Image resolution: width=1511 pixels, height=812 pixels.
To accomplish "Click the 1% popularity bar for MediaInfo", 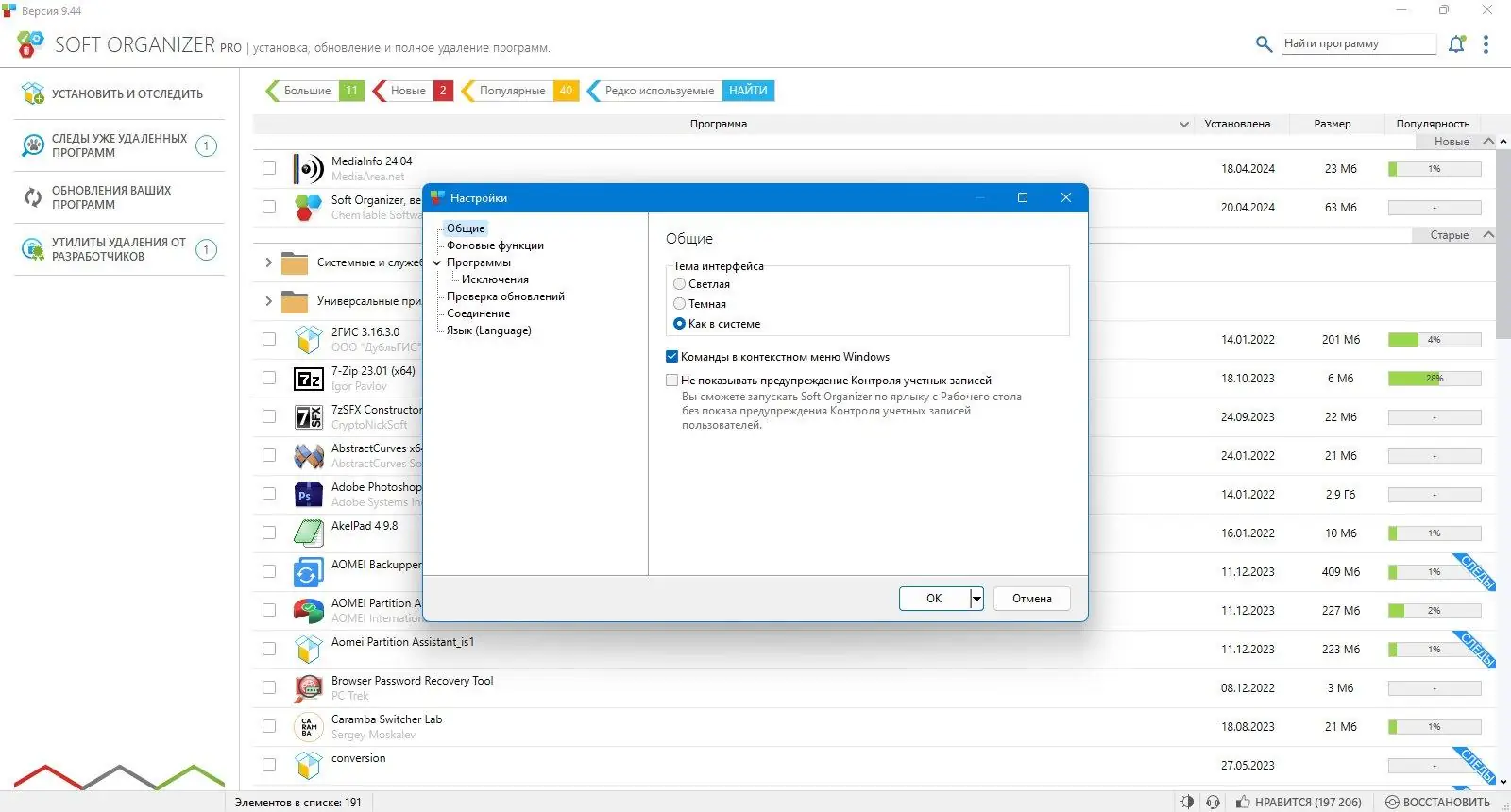I will coord(1435,169).
